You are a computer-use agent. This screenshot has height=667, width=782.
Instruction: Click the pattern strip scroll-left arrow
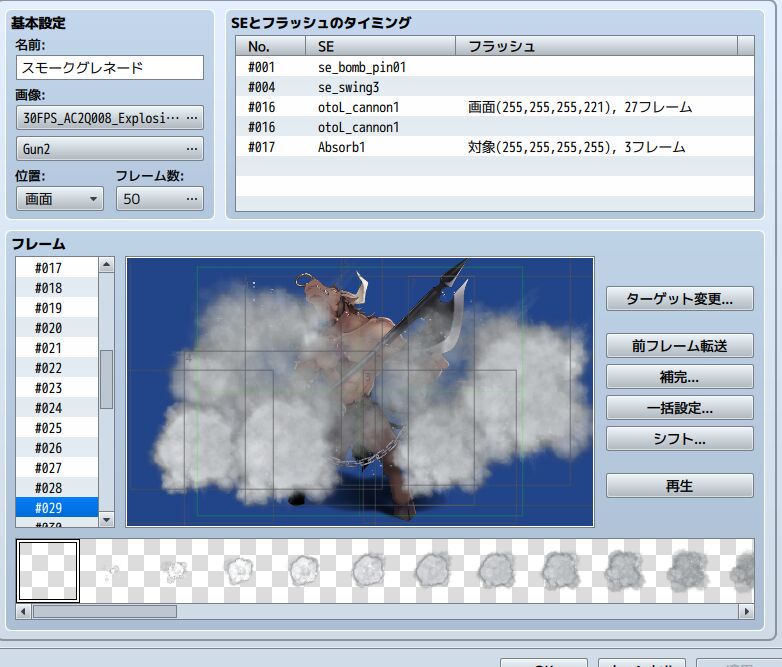tap(23, 611)
